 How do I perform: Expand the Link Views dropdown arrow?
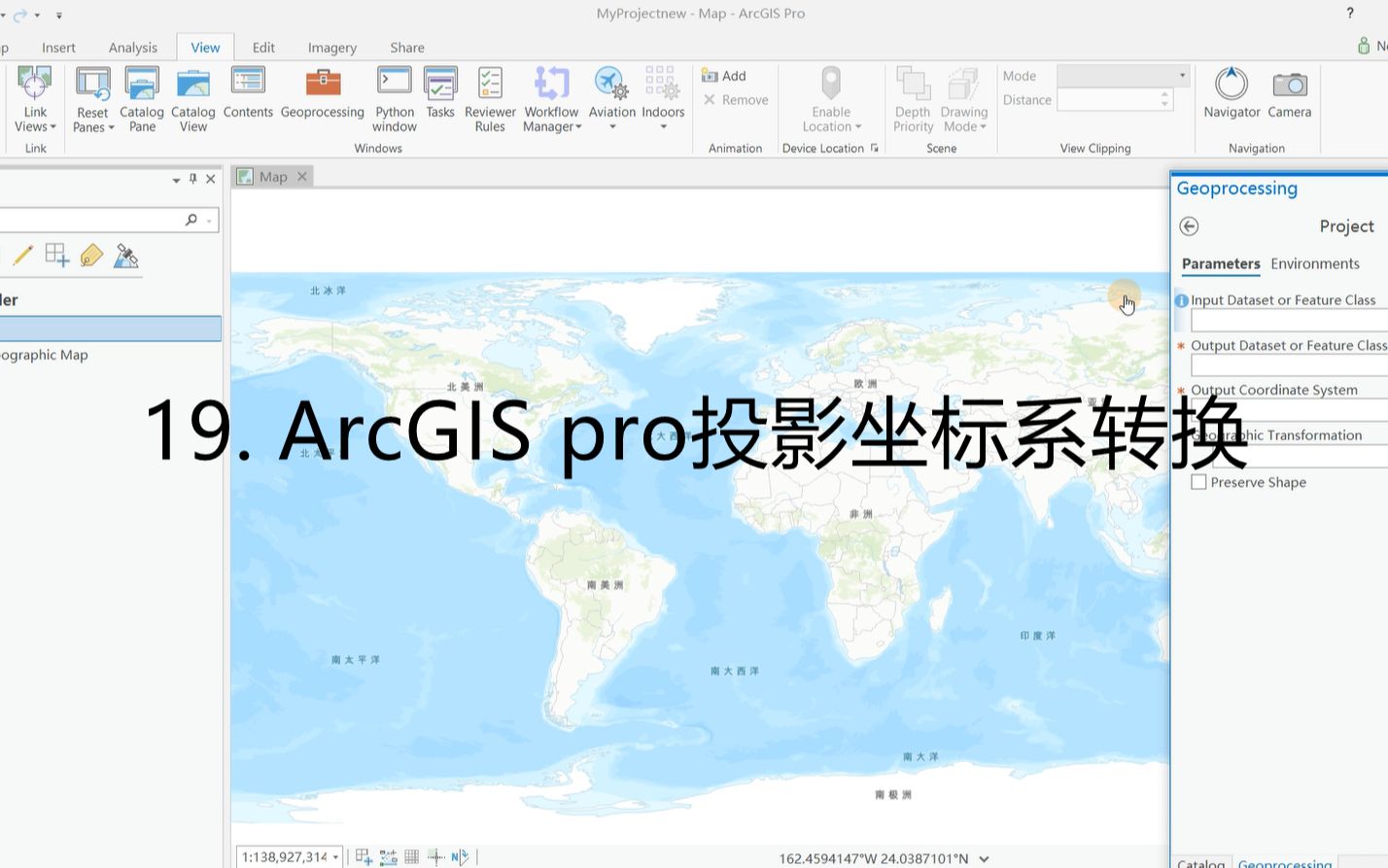pyautogui.click(x=52, y=127)
